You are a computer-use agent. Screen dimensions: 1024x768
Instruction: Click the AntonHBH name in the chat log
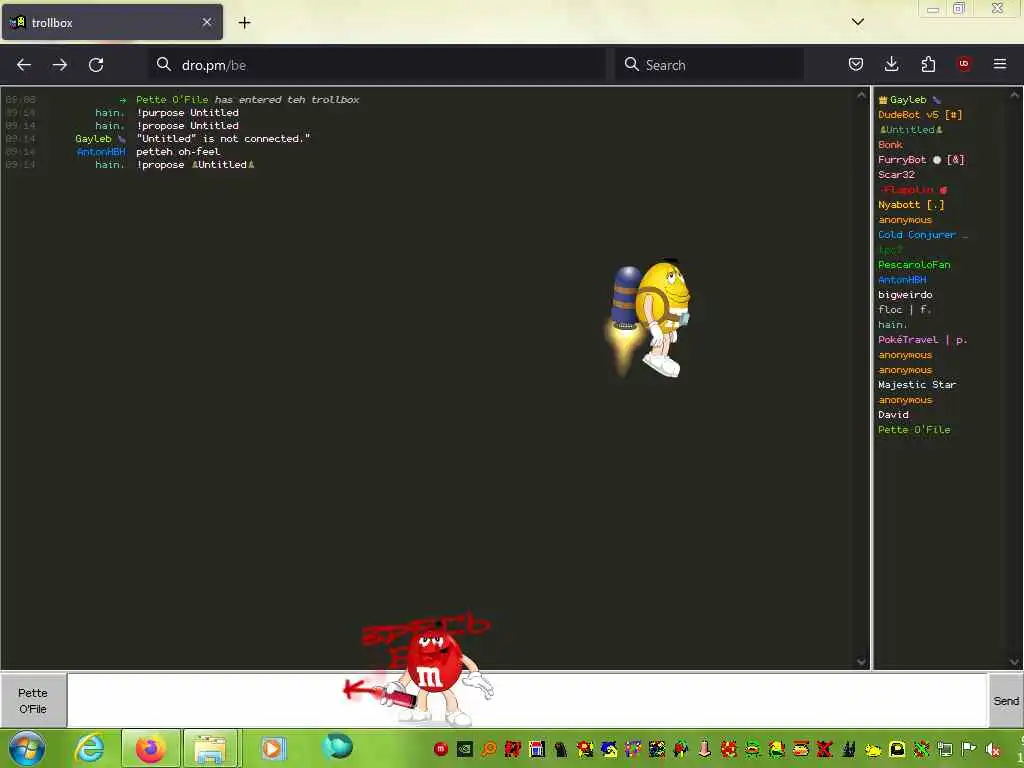point(101,152)
